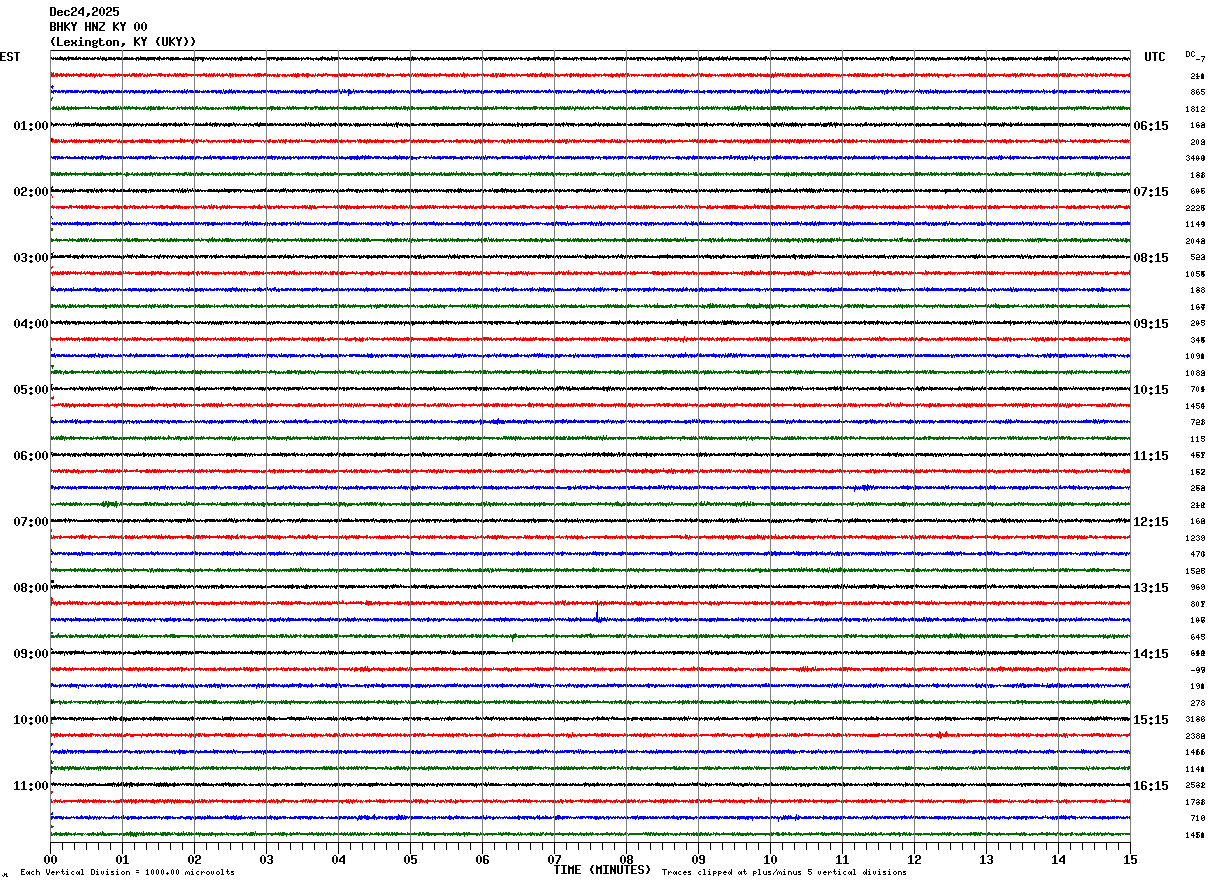
Task: Click the DC offset value 1149
Action: pos(1195,225)
